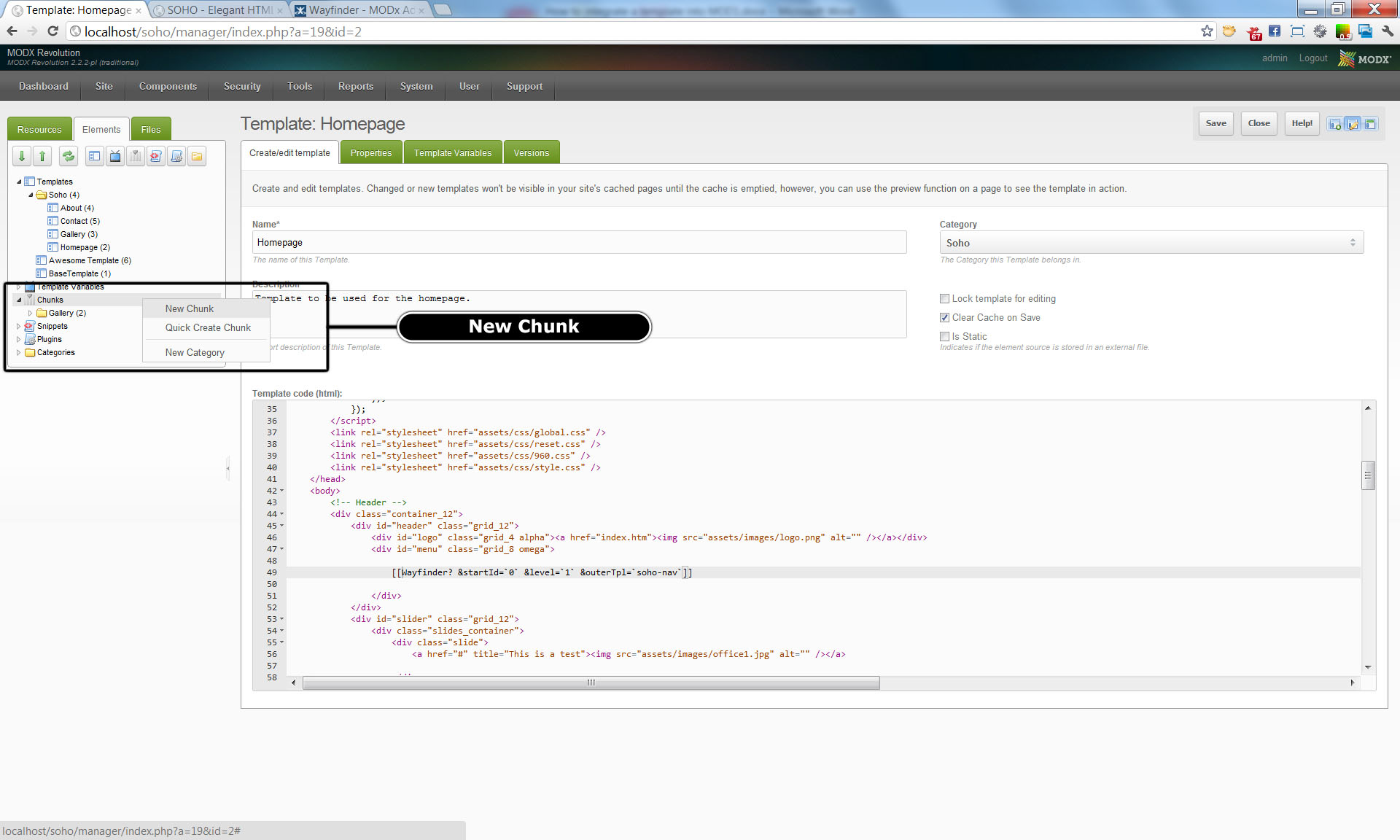Click the Help! button
This screenshot has height=840, width=1400.
[1302, 123]
